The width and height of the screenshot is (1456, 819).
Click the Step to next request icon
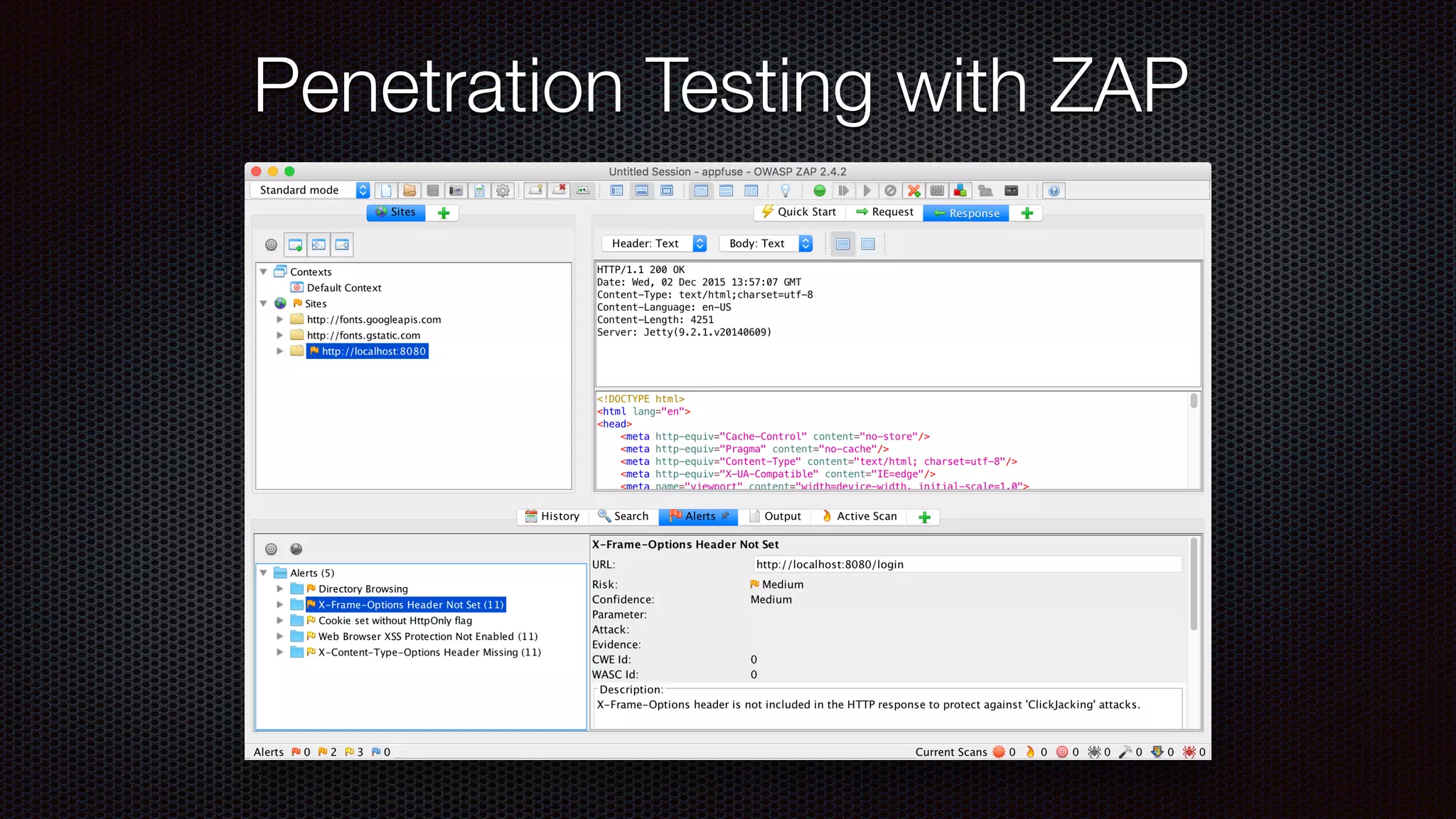tap(843, 191)
